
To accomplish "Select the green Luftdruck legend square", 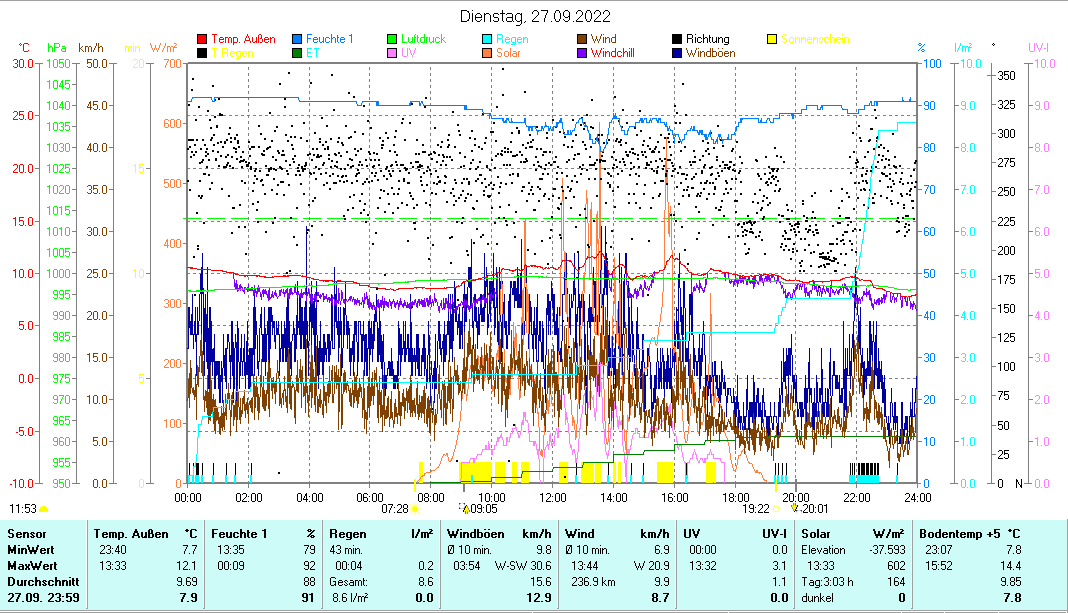I will pos(393,40).
